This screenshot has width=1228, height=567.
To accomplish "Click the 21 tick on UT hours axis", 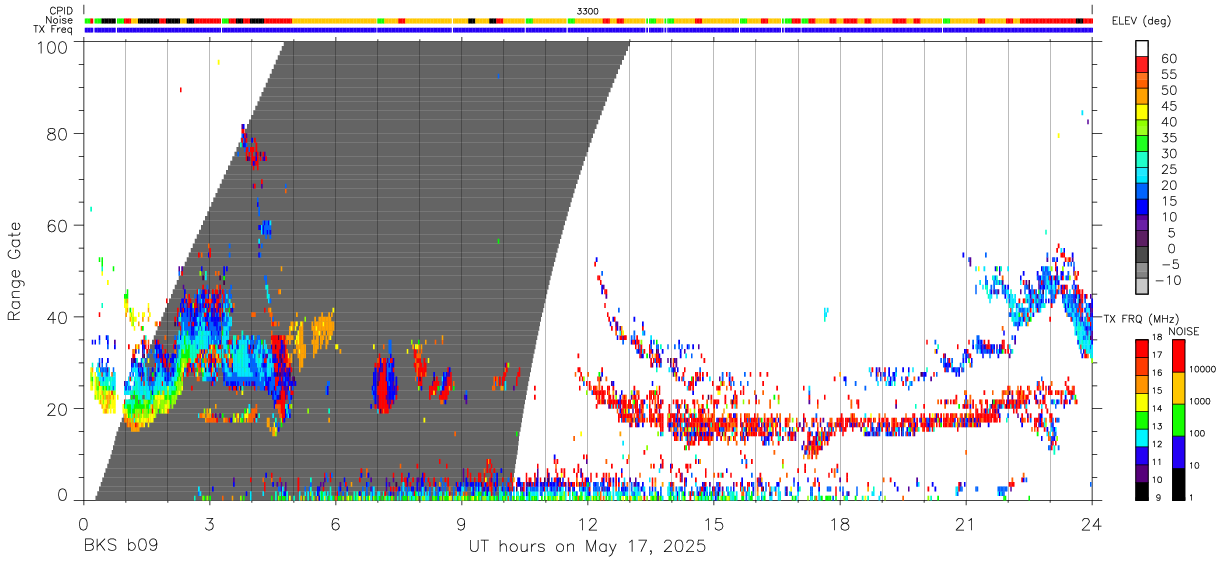I will click(x=965, y=524).
